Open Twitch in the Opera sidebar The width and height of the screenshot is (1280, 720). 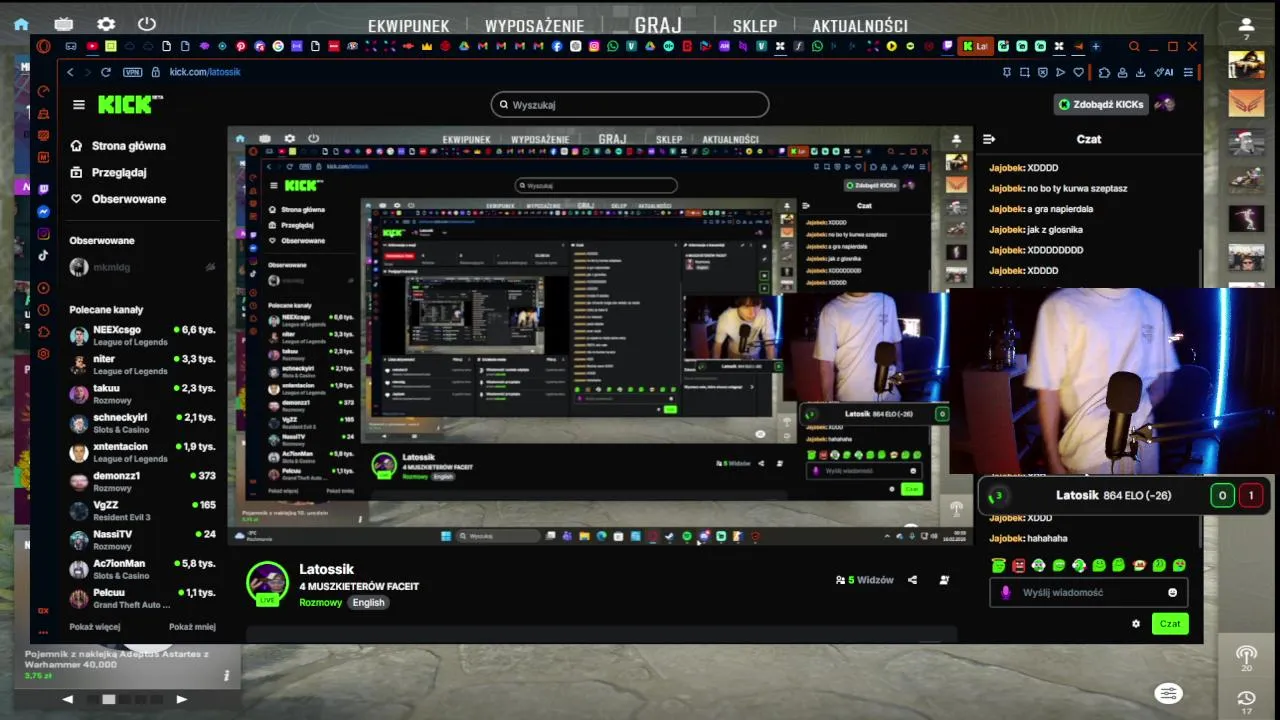(x=44, y=189)
